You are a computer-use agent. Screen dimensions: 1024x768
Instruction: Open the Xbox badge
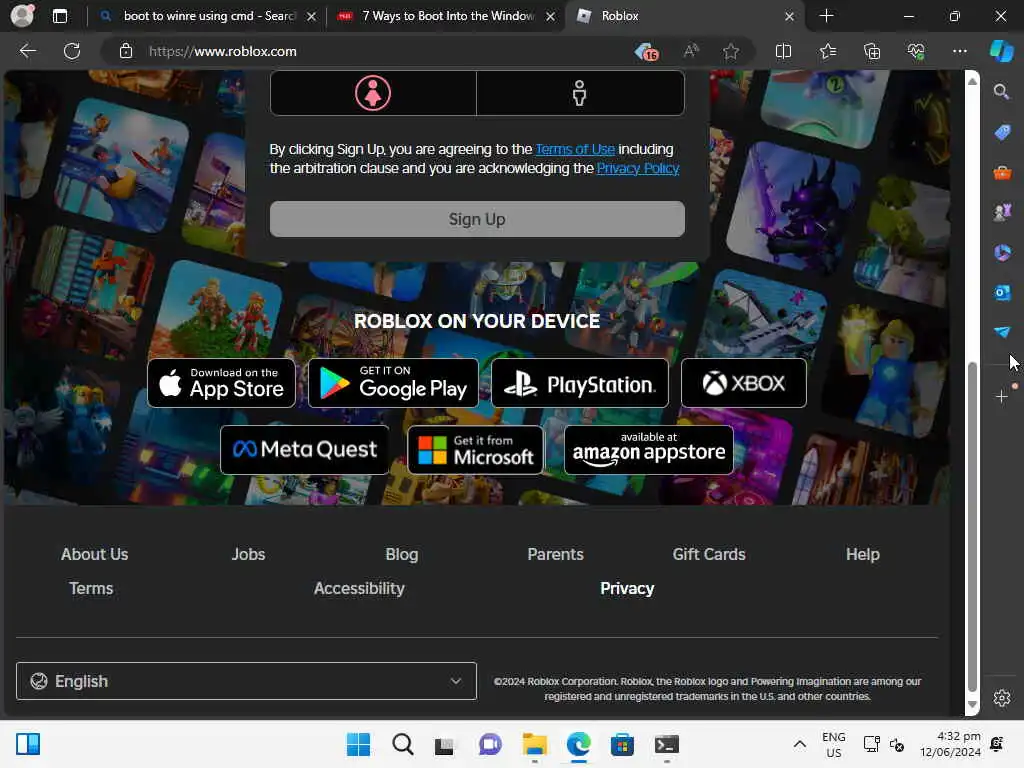click(x=743, y=383)
